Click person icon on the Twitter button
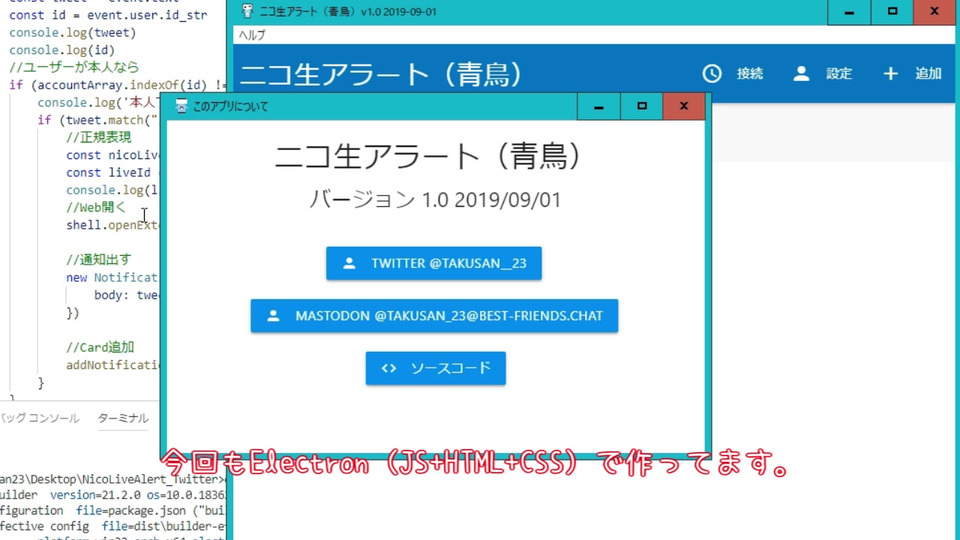Viewport: 960px width, 540px height. [349, 263]
